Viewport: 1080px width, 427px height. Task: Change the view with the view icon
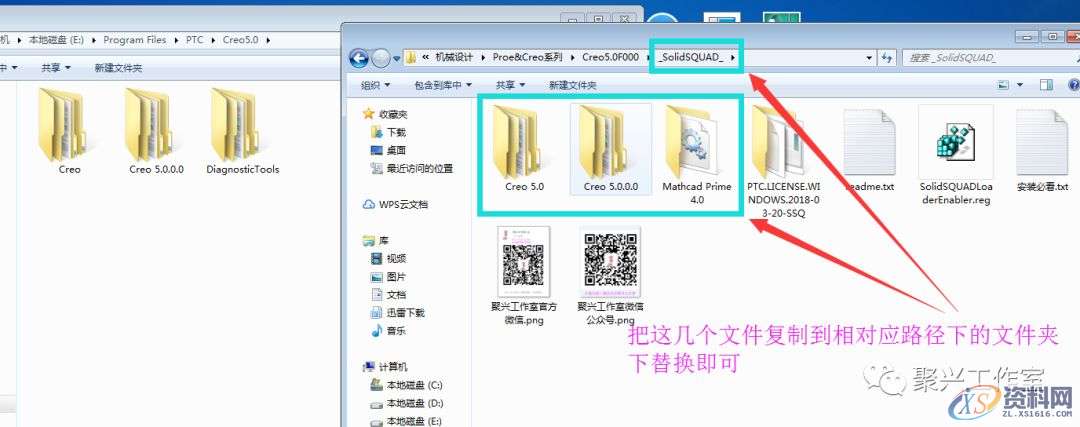(x=1004, y=85)
